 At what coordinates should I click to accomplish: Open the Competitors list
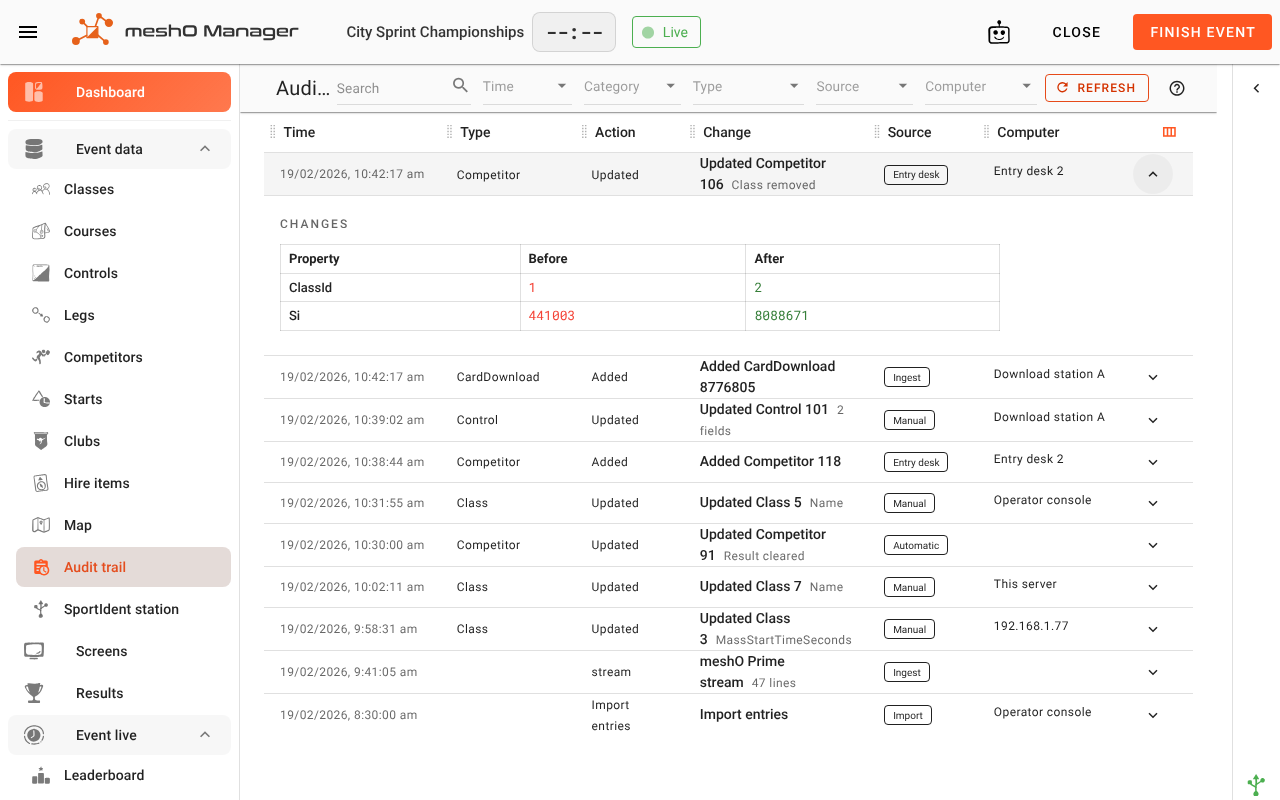click(124, 357)
